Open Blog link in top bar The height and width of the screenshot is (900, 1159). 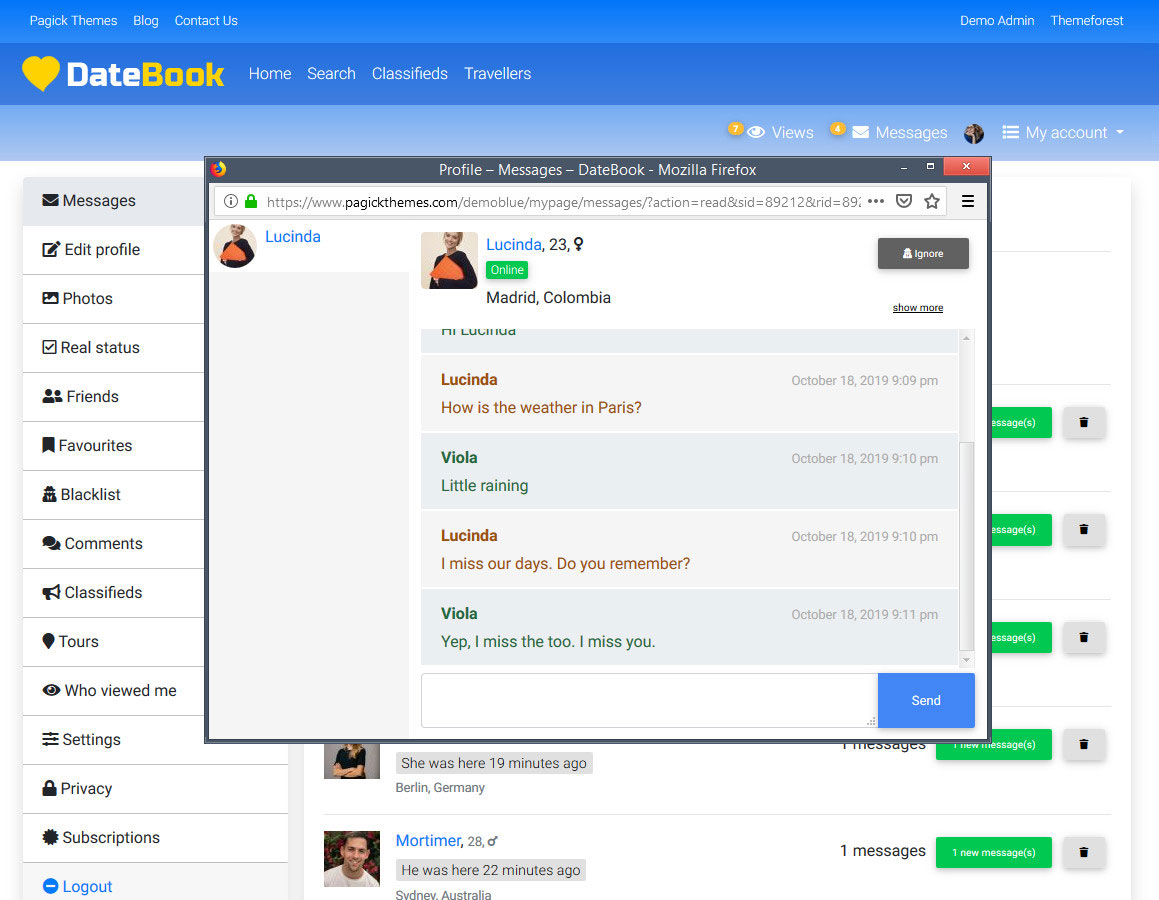(x=146, y=21)
